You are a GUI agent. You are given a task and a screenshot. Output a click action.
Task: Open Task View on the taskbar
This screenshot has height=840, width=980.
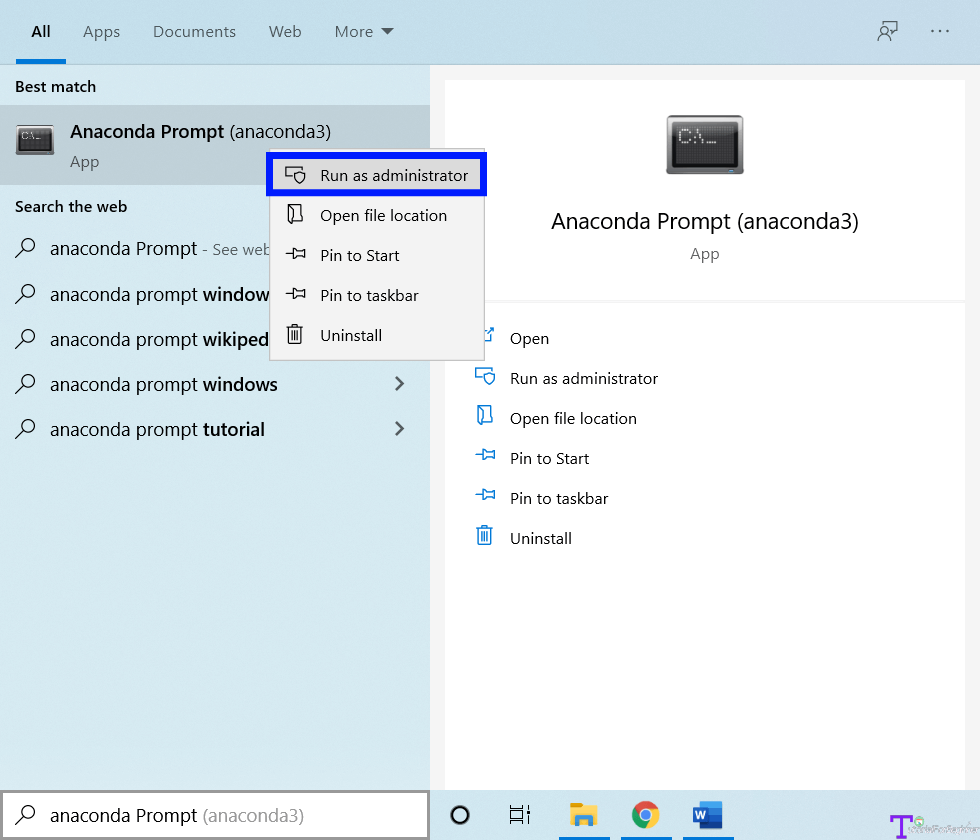click(x=520, y=815)
